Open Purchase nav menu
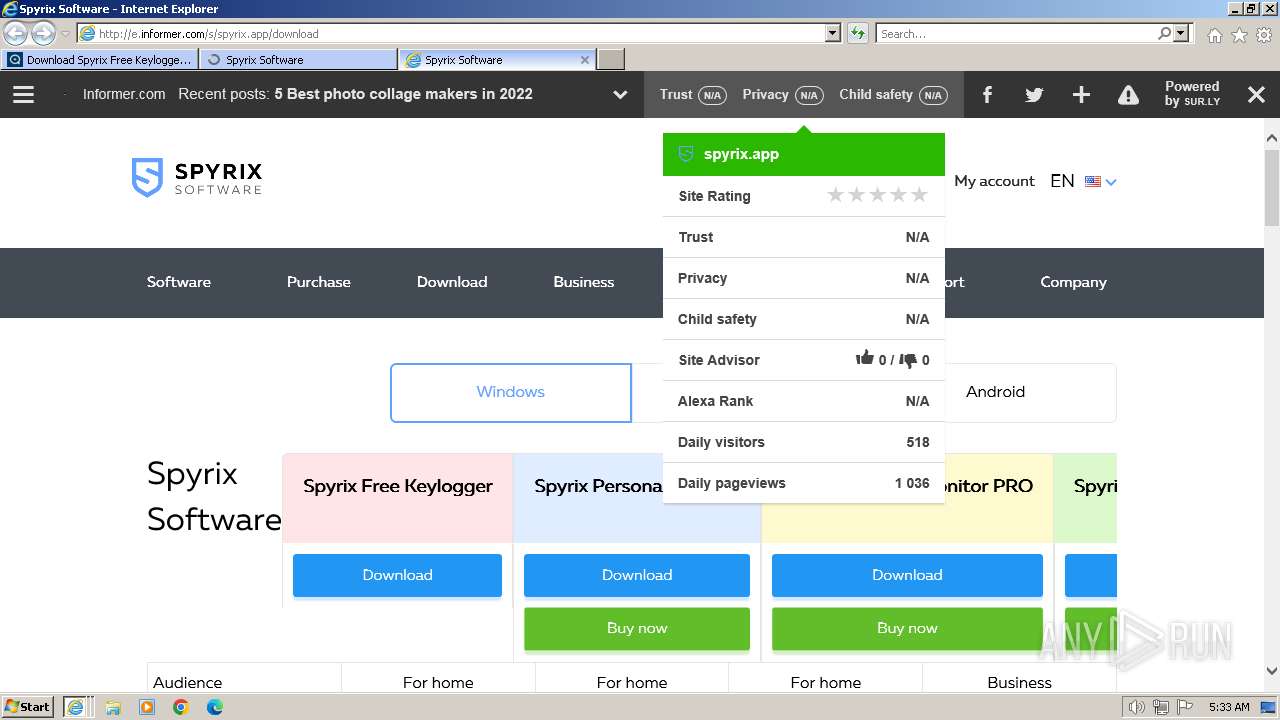The width and height of the screenshot is (1280, 720). tap(319, 282)
